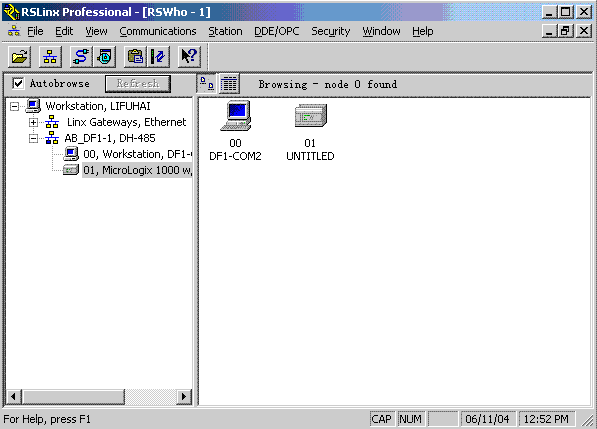
Task: Click the DF1-COM2 label text
Action: pos(235,156)
